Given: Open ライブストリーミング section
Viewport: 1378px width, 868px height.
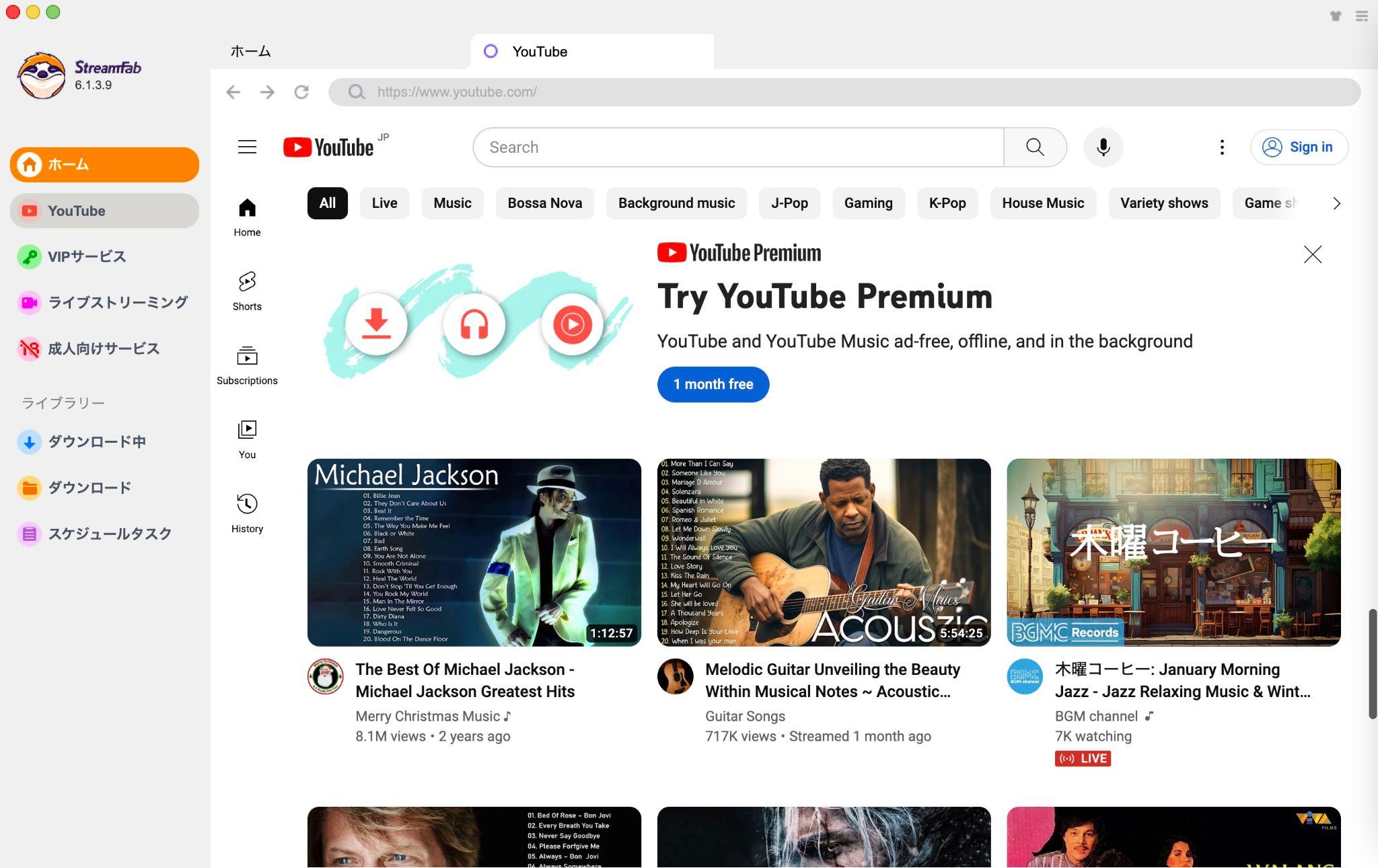Looking at the screenshot, I should point(104,303).
